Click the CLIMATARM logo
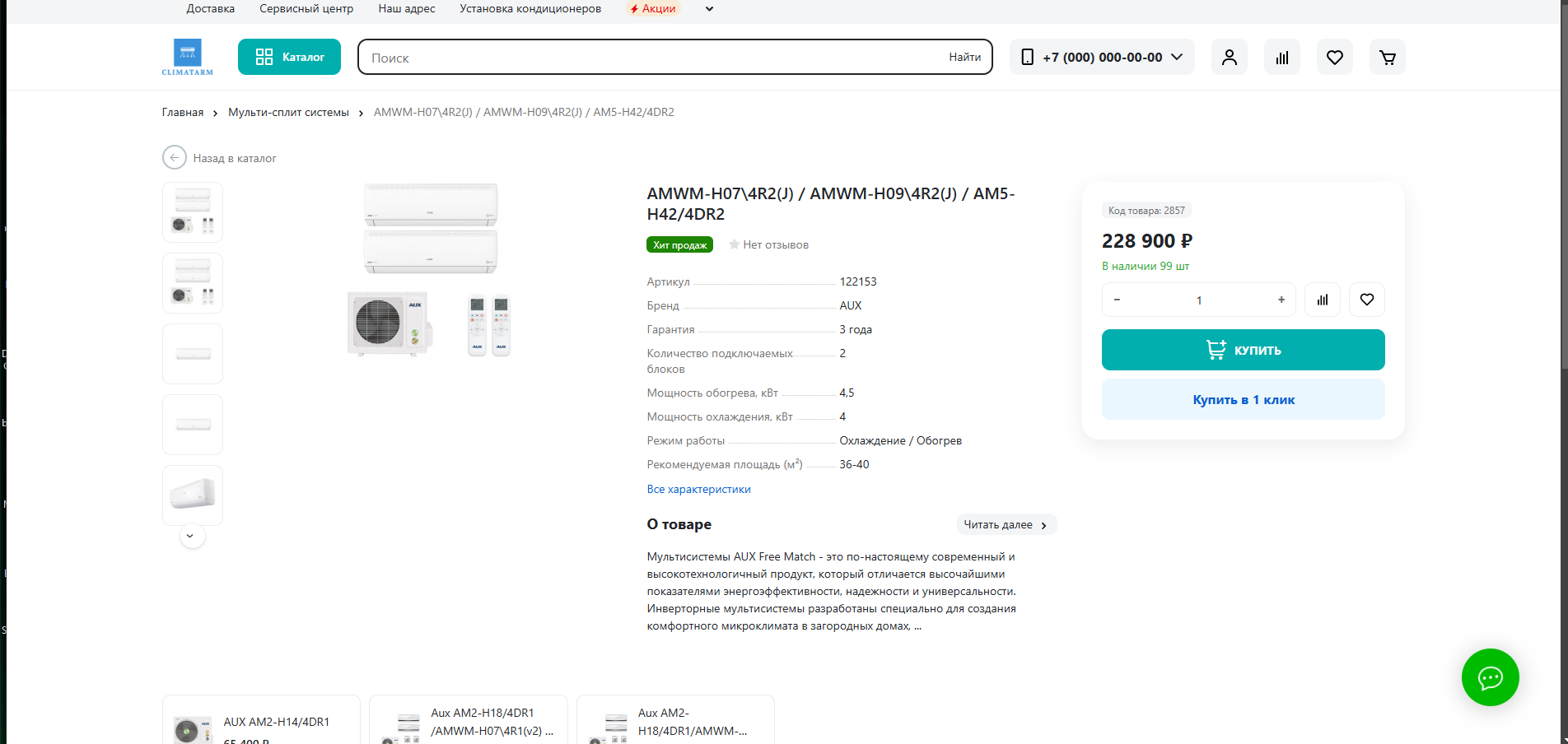Viewport: 1568px width, 744px height. [x=188, y=57]
